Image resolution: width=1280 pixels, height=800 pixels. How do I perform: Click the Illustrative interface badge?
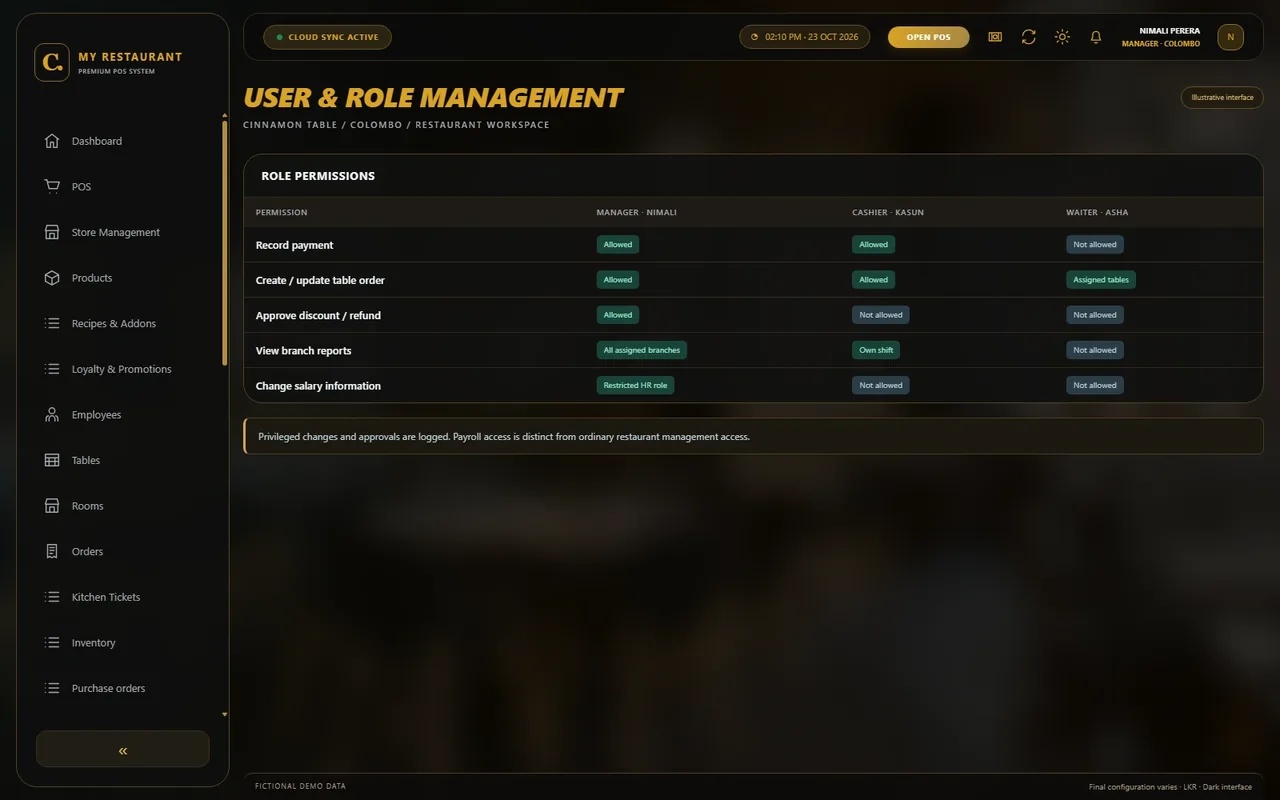(1222, 97)
